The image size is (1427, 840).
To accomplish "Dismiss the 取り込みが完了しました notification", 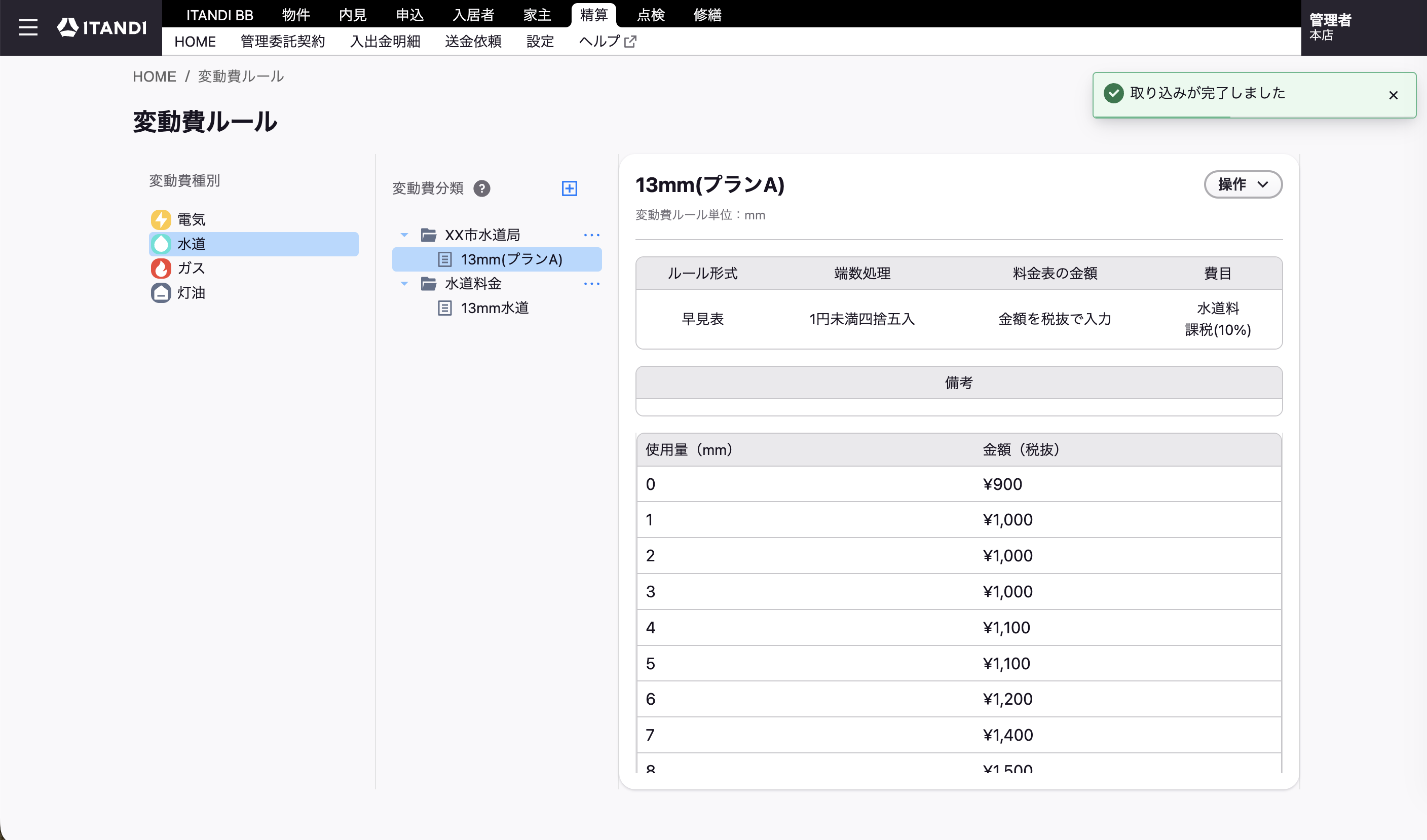I will tap(1393, 95).
